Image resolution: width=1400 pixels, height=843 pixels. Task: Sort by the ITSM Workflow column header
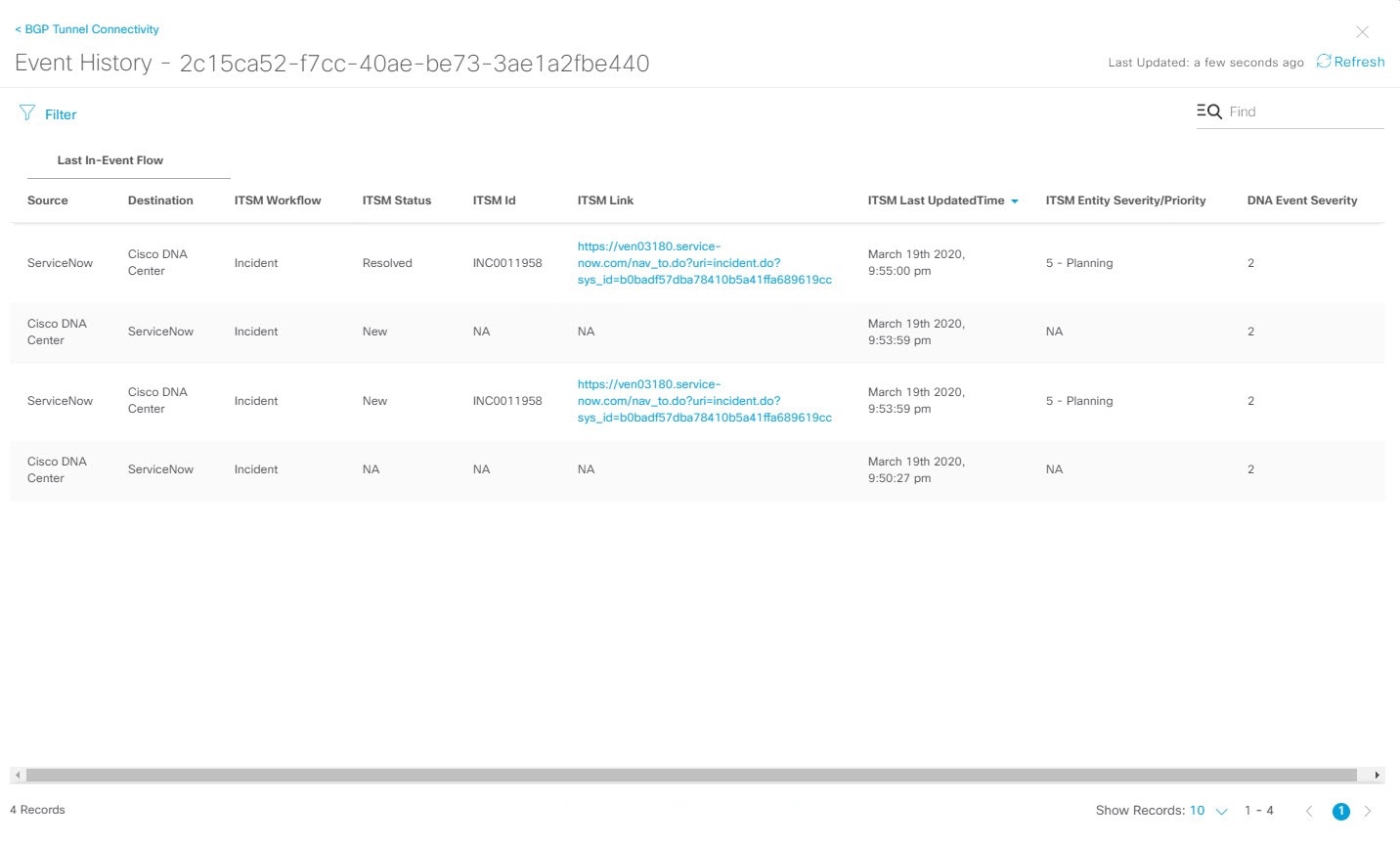tap(278, 200)
